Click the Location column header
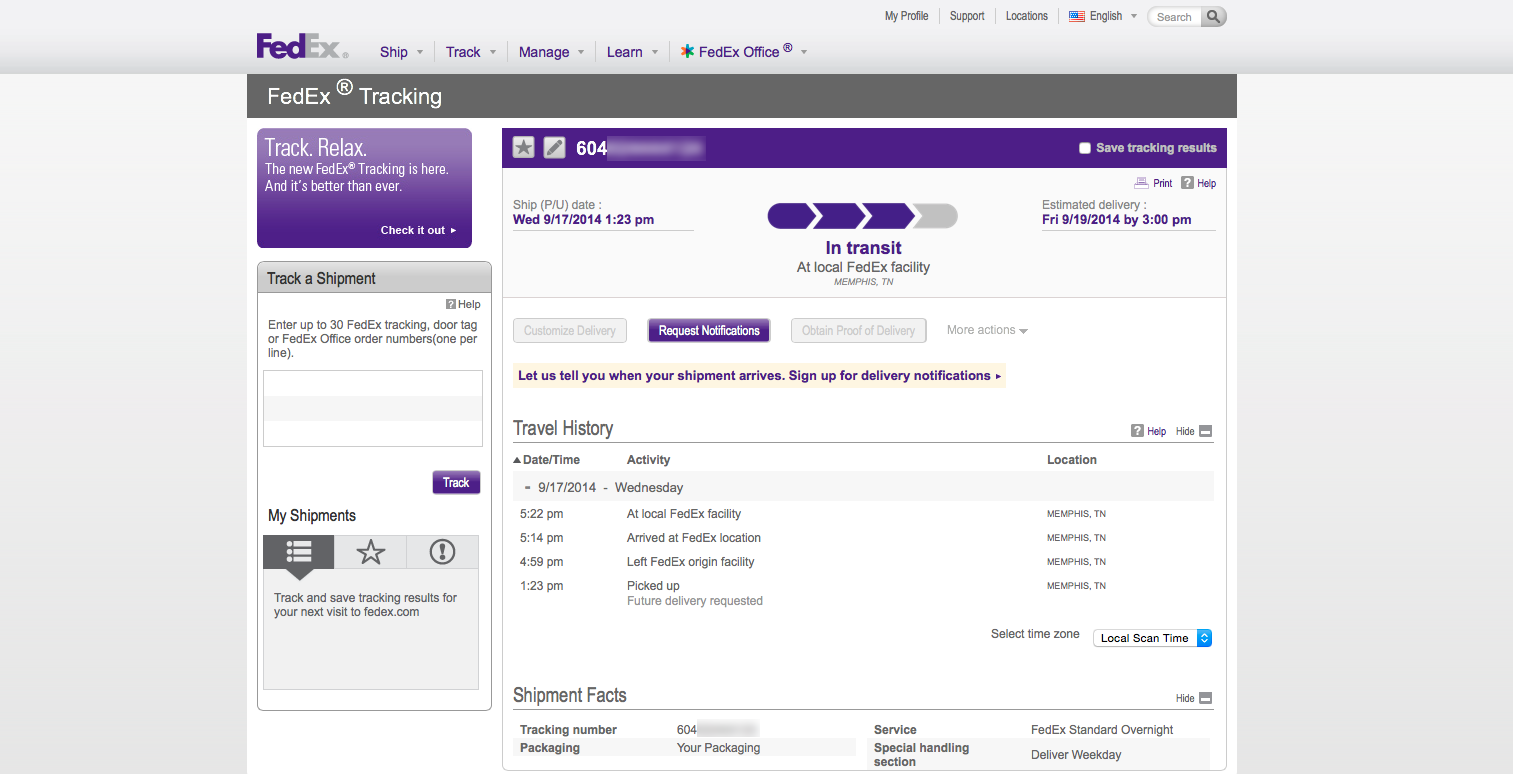The height and width of the screenshot is (774, 1513). 1072,460
